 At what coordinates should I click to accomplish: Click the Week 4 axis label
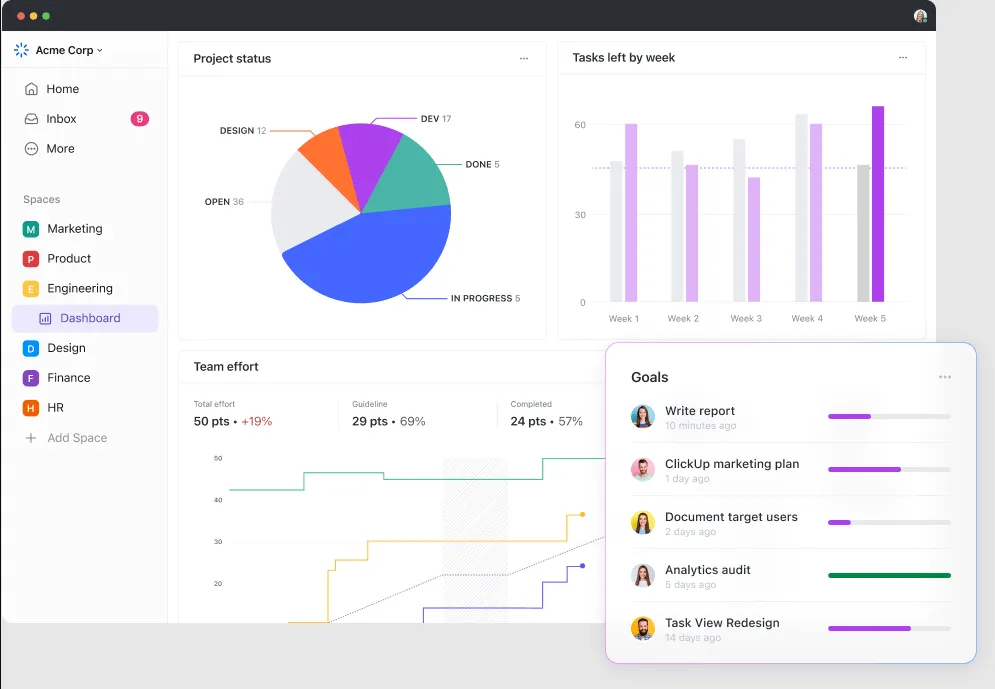807,318
